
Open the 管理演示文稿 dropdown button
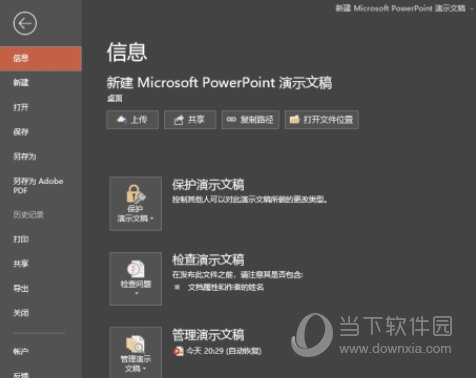click(x=136, y=353)
